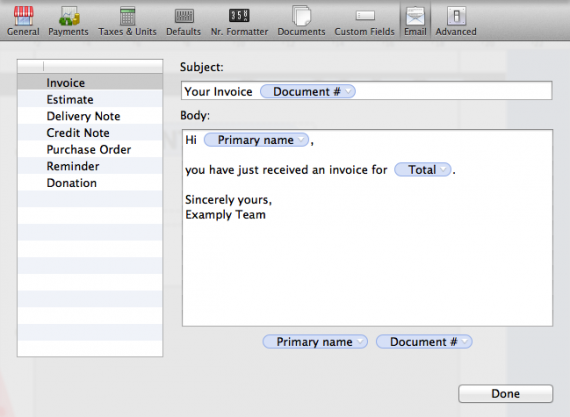This screenshot has height=417, width=570.
Task: Select the Donation list entry
Action: click(x=90, y=183)
